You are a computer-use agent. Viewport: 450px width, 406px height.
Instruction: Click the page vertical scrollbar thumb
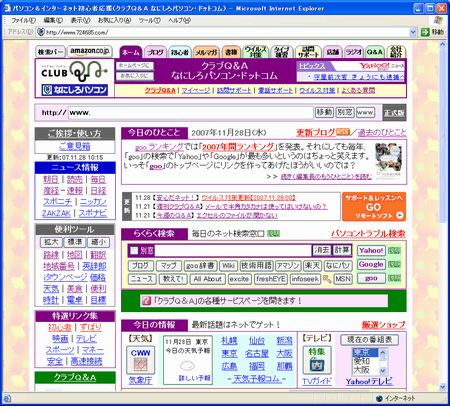pos(443,135)
